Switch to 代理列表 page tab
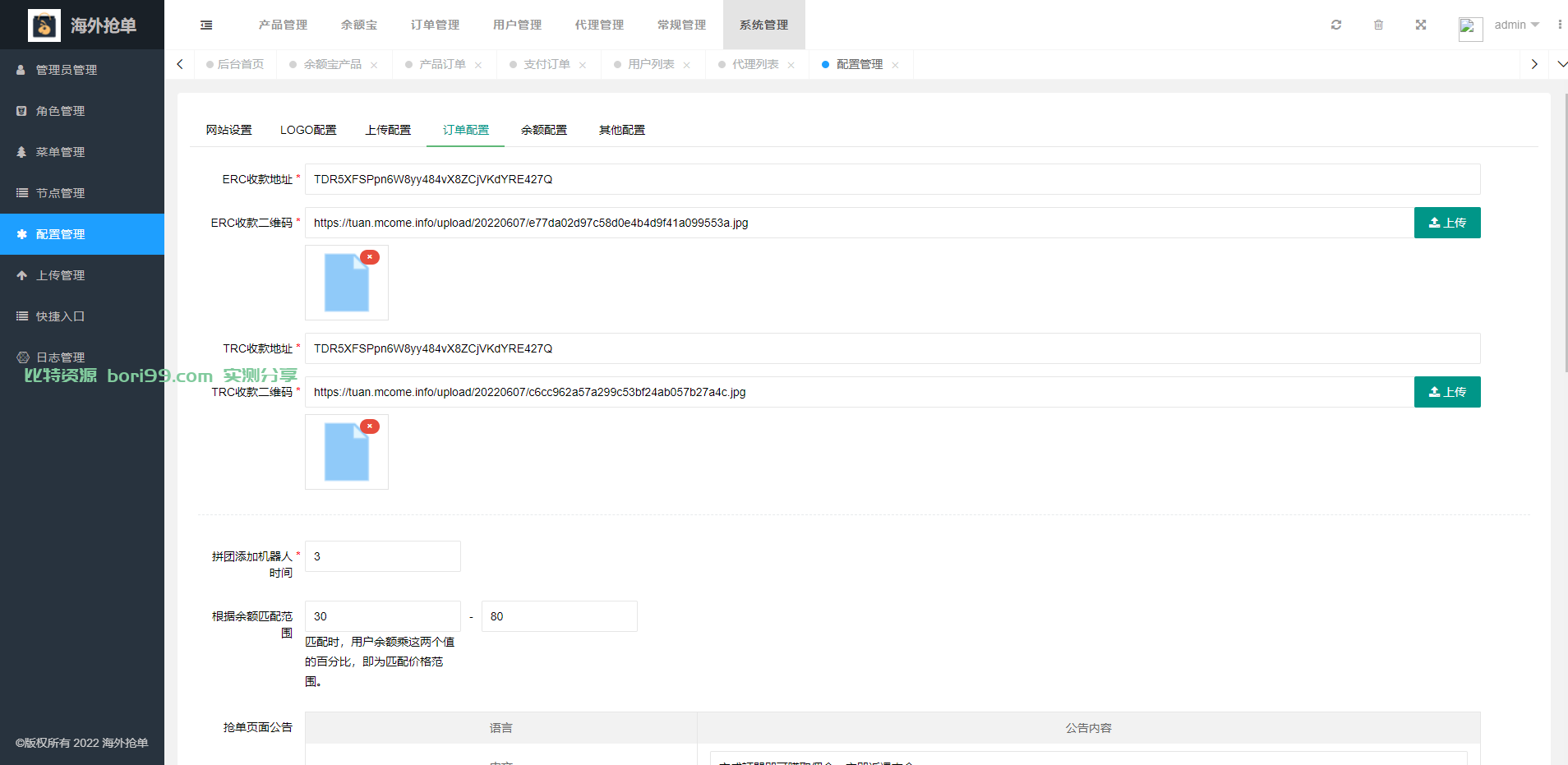Screen dimensions: 1568x765 pyautogui.click(x=755, y=64)
